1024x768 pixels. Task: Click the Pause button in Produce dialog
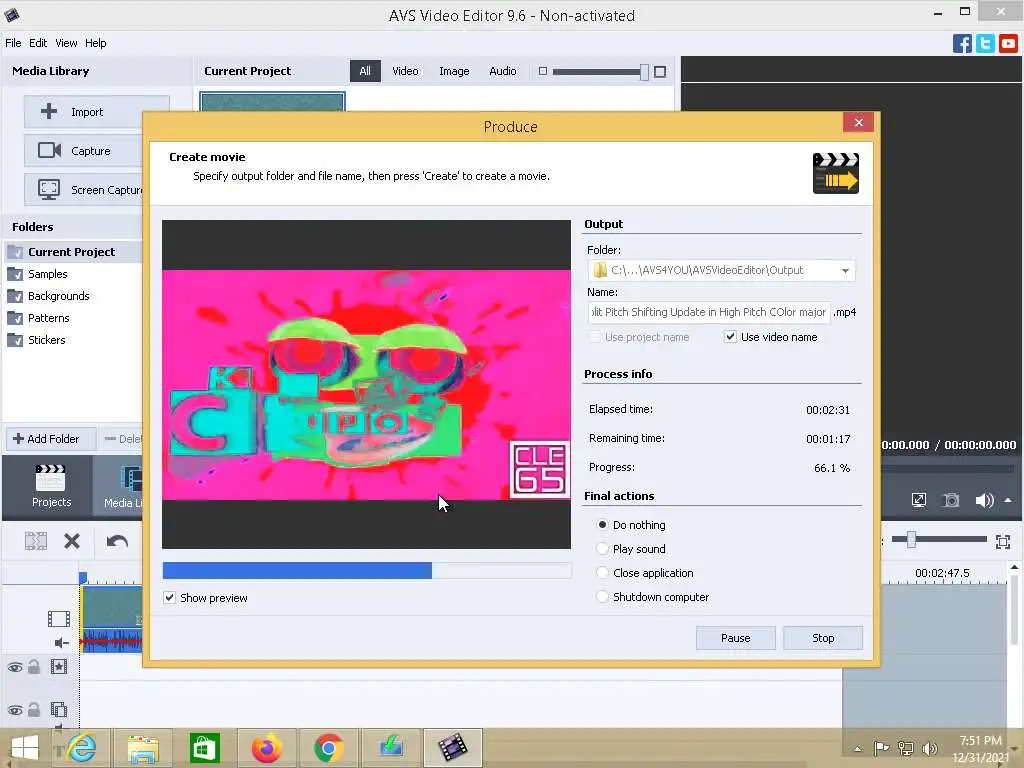click(735, 638)
